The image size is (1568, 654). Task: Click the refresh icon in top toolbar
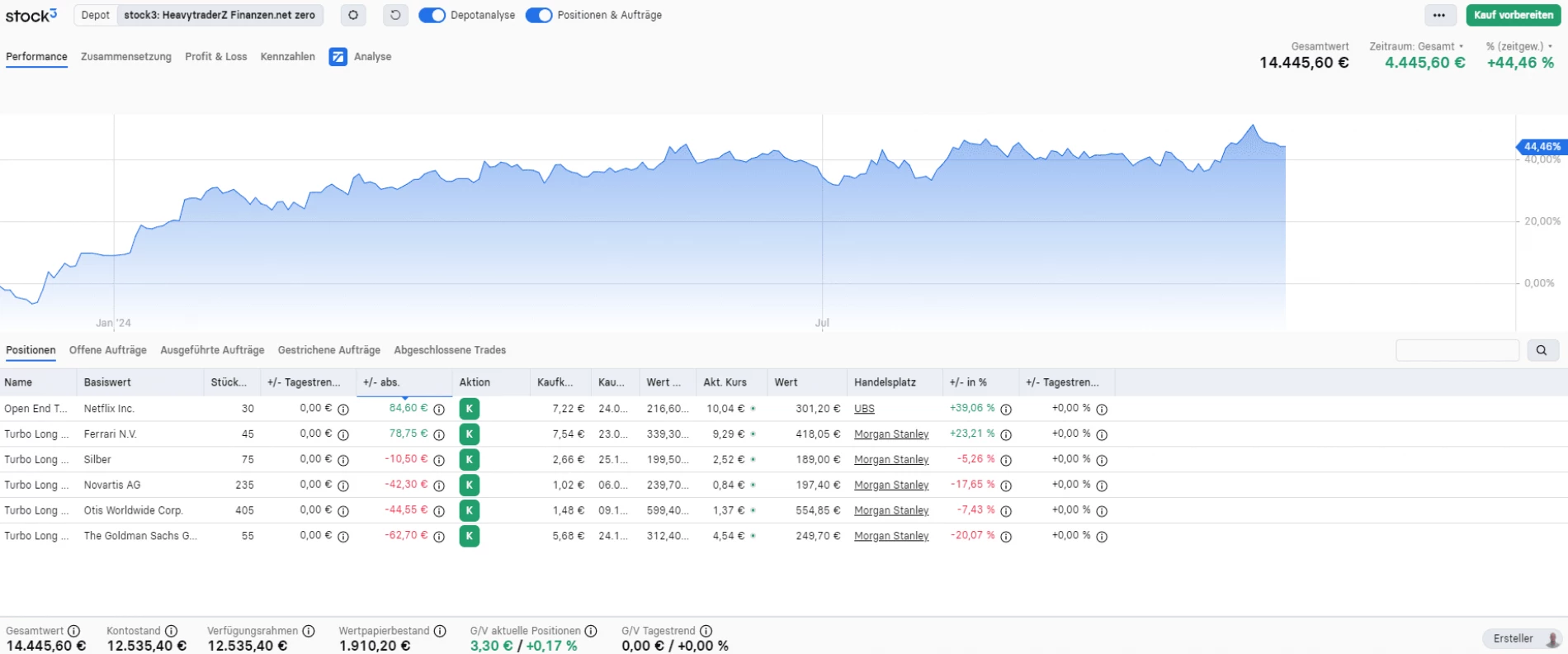[x=395, y=15]
